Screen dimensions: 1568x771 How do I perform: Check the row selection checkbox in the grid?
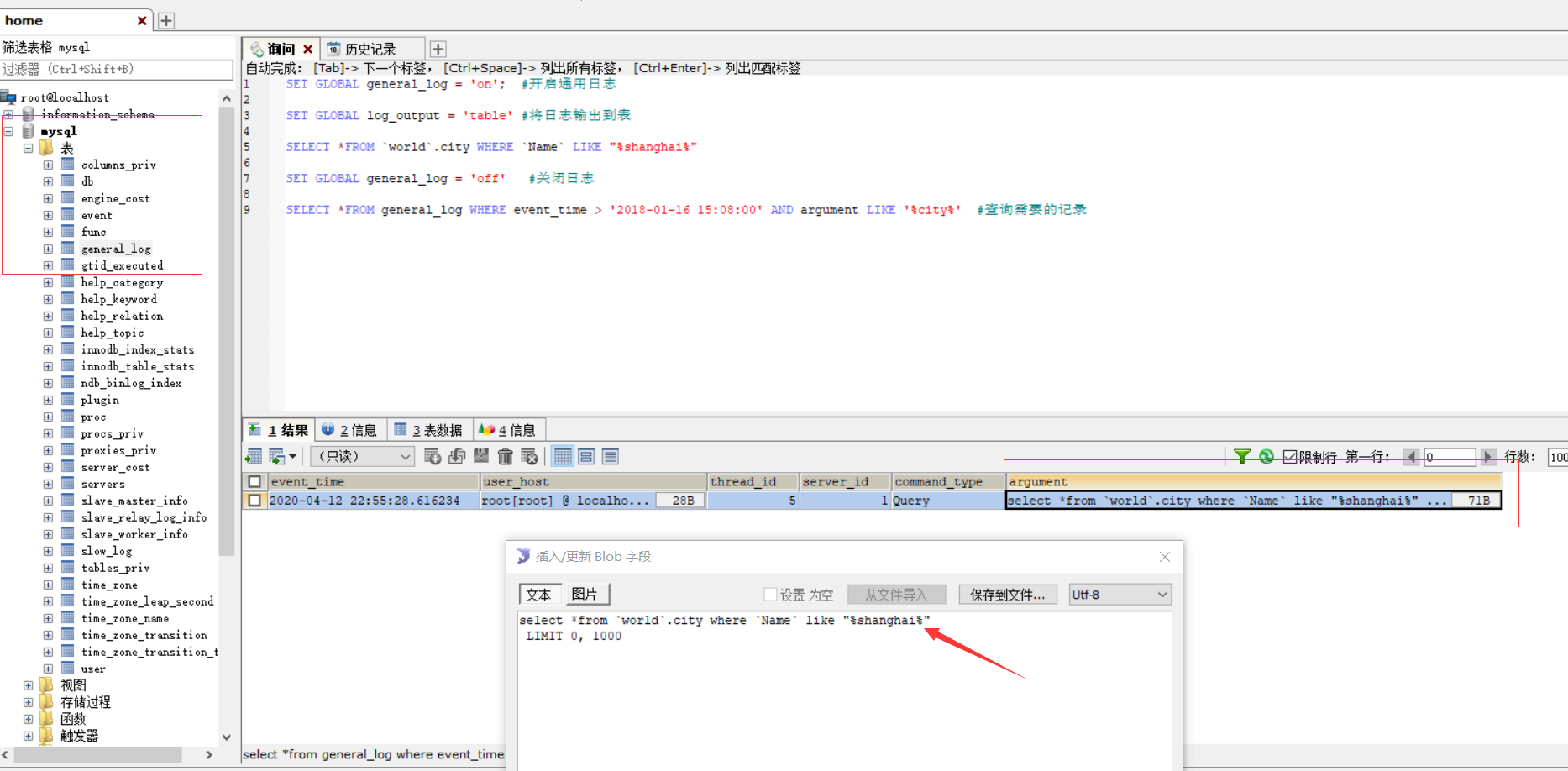tap(254, 500)
